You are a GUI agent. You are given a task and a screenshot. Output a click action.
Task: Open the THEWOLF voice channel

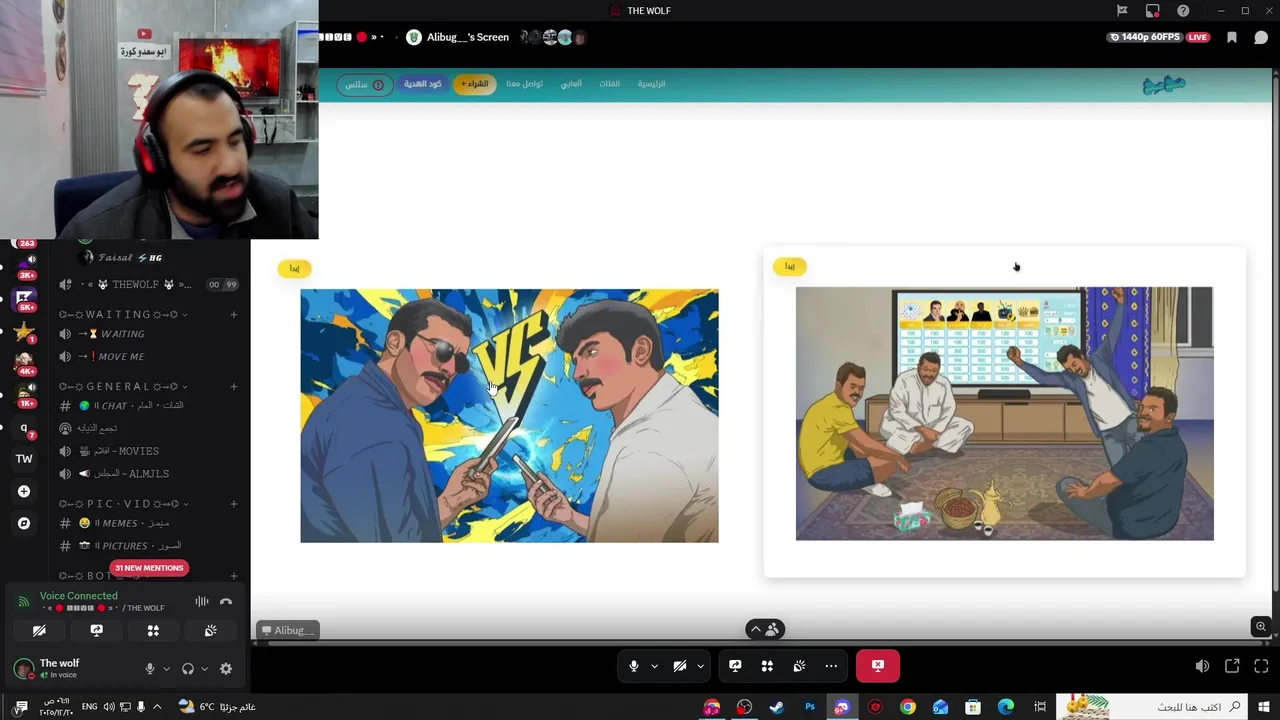pyautogui.click(x=150, y=285)
